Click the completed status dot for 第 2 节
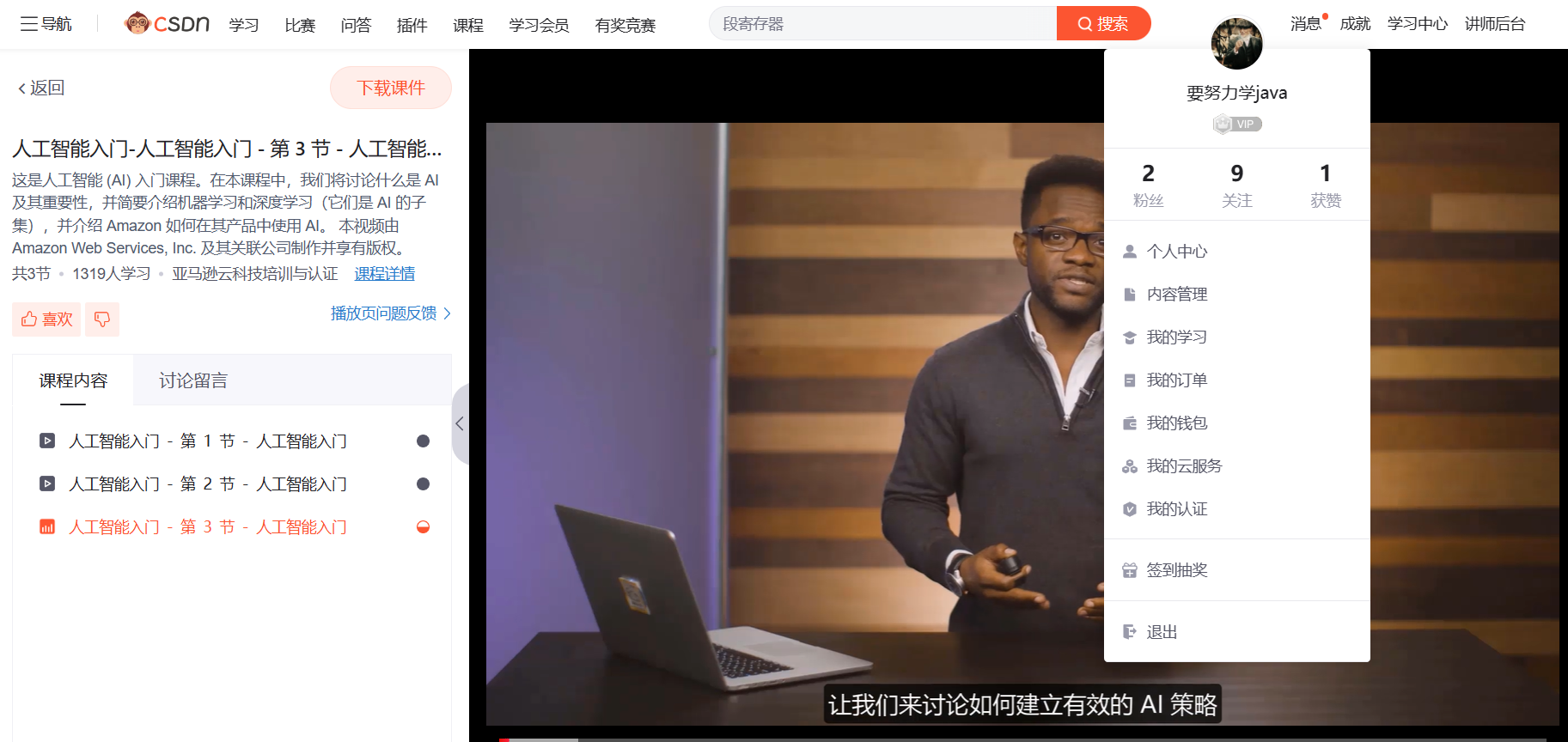 coord(423,484)
